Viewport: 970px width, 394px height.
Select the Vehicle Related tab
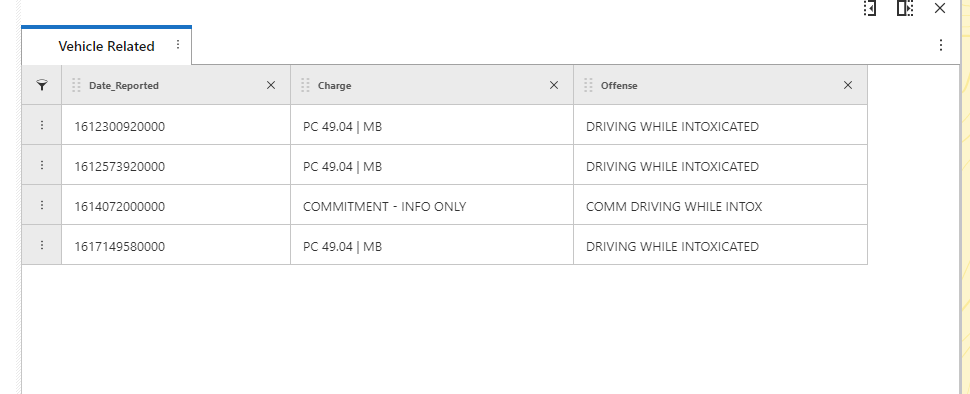click(106, 46)
